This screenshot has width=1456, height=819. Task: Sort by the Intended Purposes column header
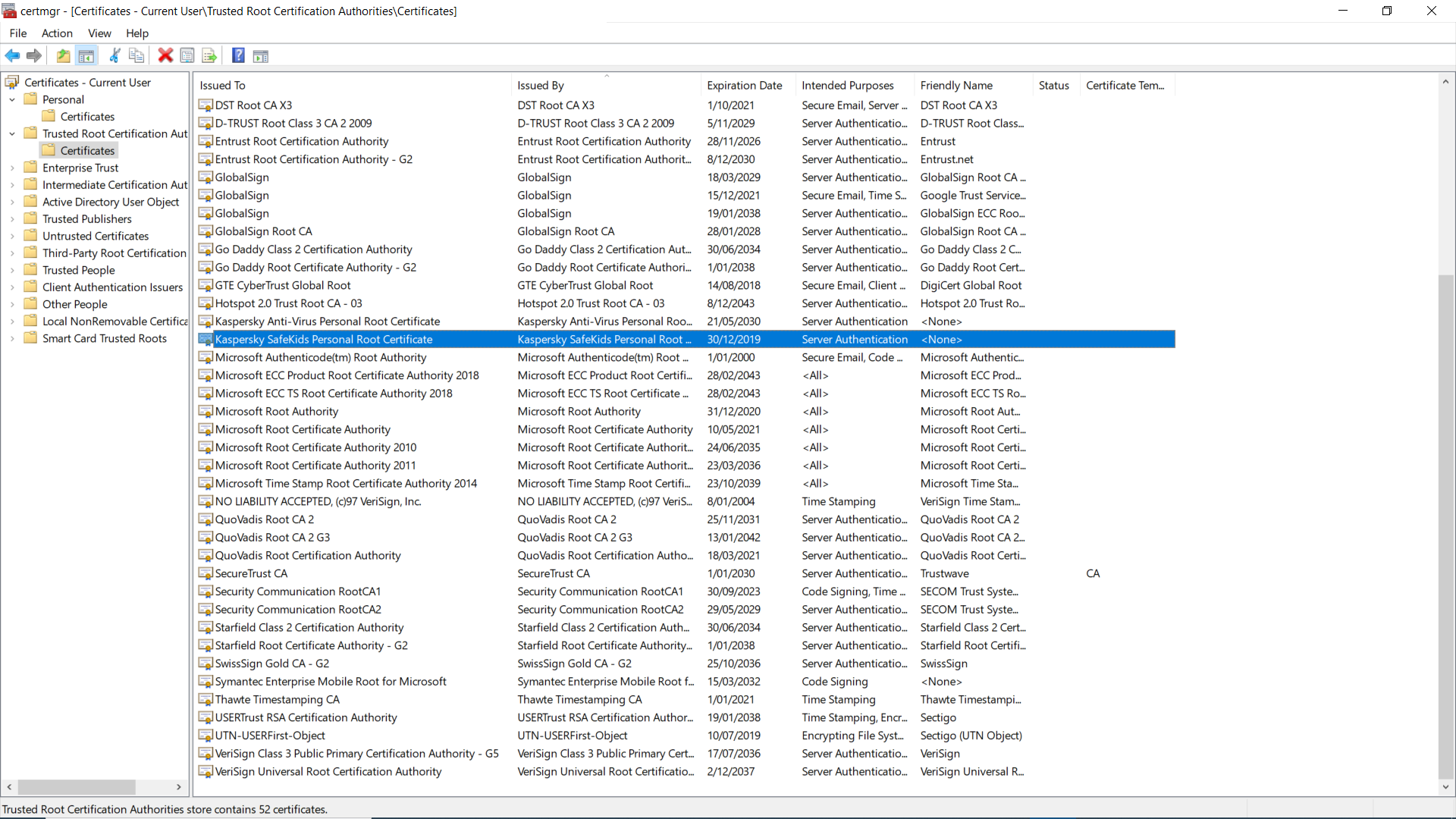(x=855, y=86)
